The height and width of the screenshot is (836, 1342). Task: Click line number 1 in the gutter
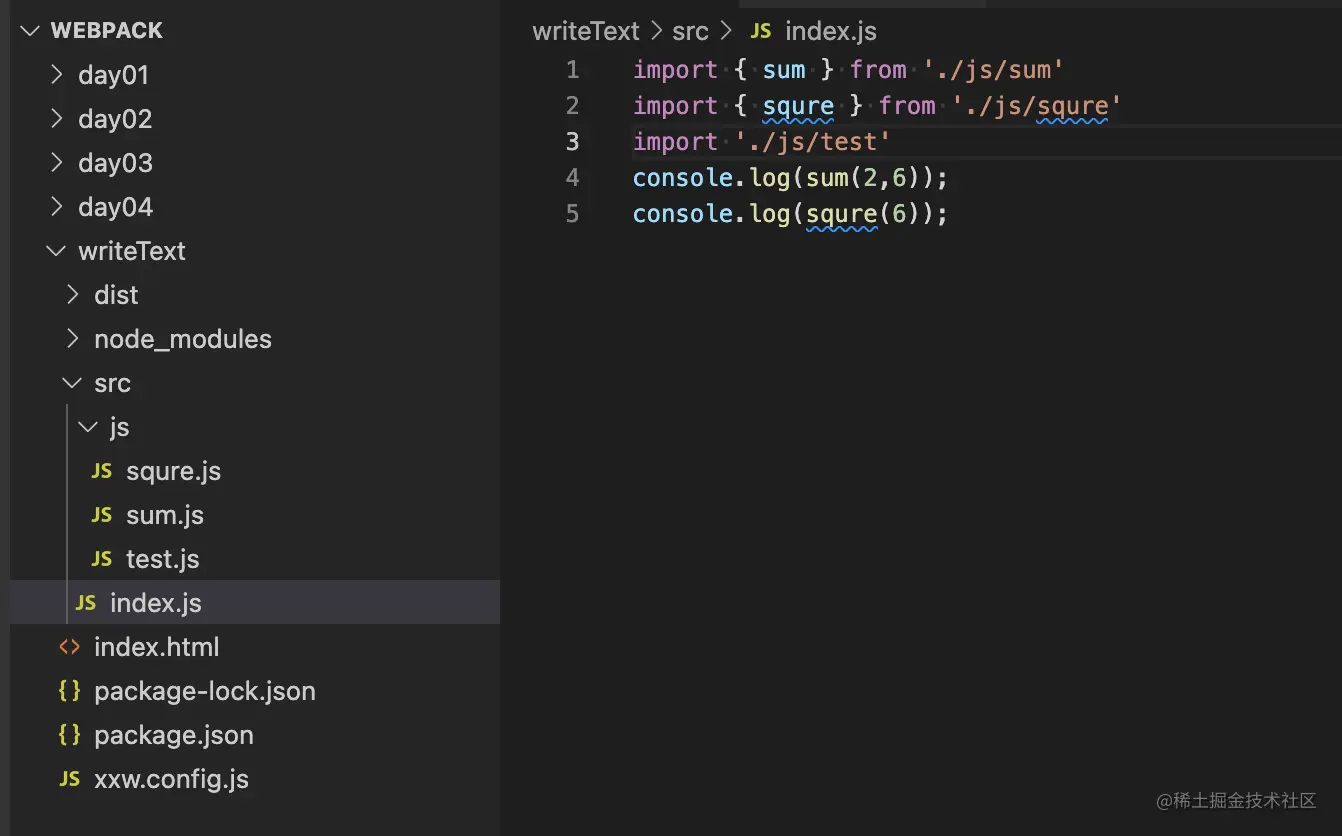pyautogui.click(x=572, y=69)
